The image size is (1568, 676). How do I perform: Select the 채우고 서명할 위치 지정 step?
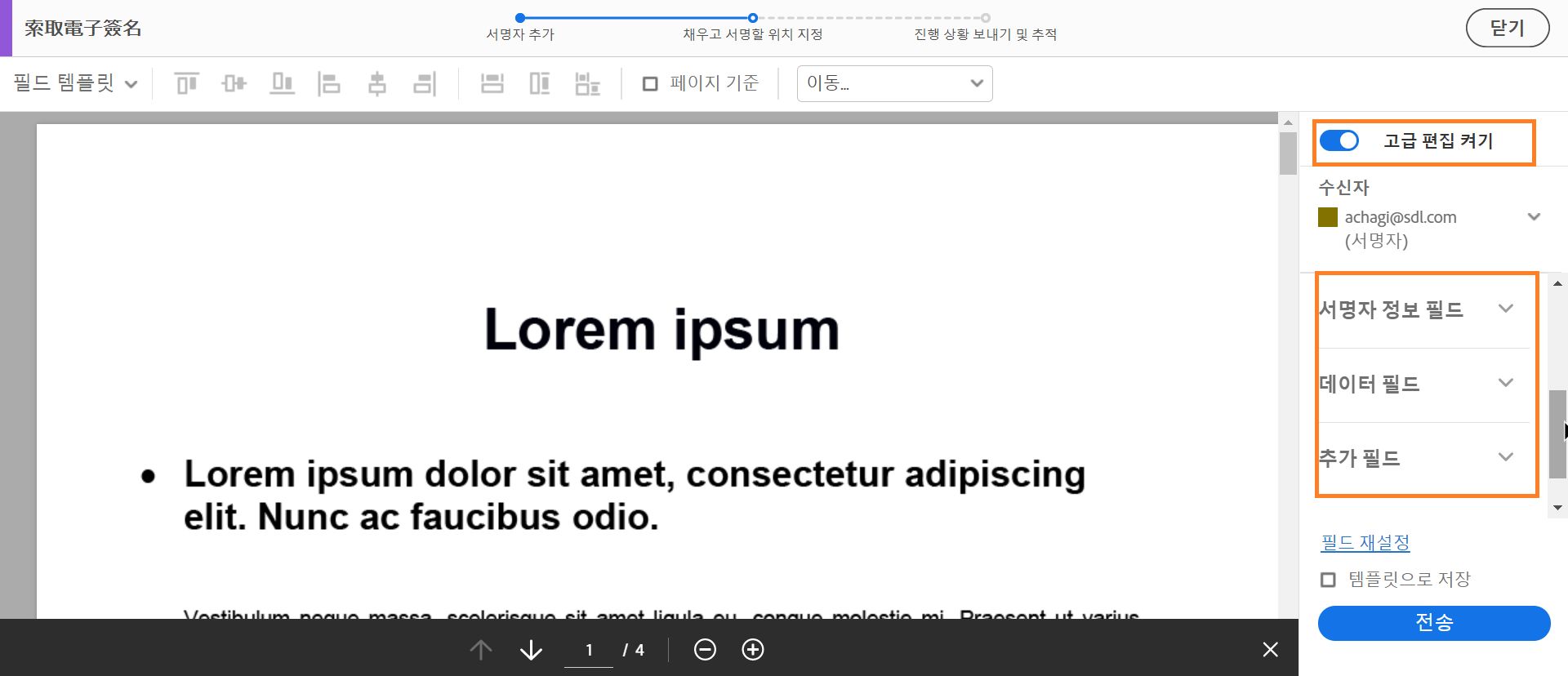pos(753,27)
